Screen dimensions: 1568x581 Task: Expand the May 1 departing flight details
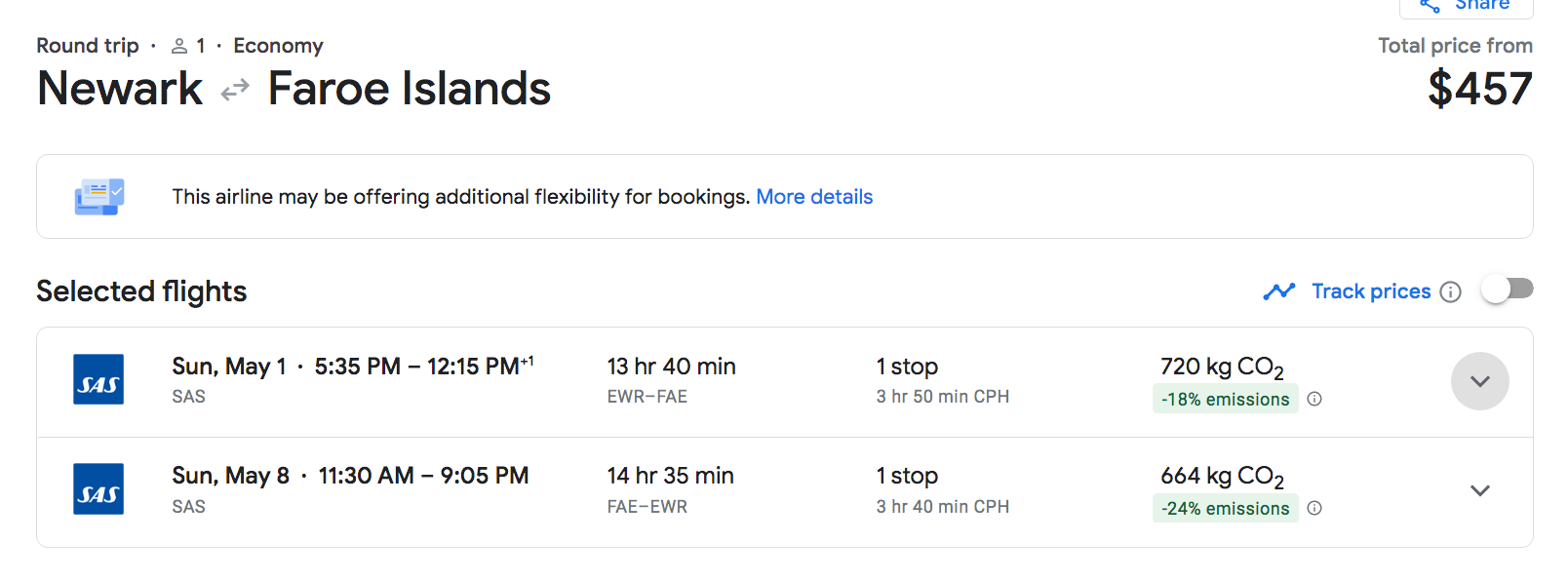pyautogui.click(x=1479, y=381)
